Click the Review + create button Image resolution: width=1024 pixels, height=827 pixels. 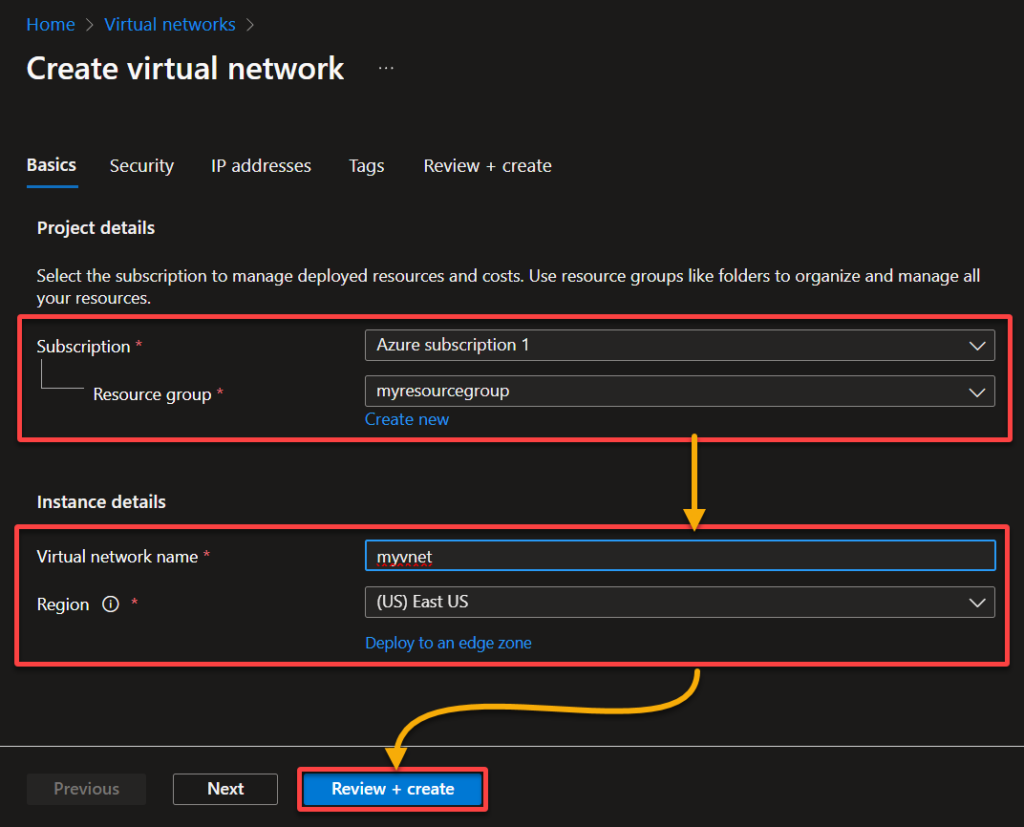point(392,789)
